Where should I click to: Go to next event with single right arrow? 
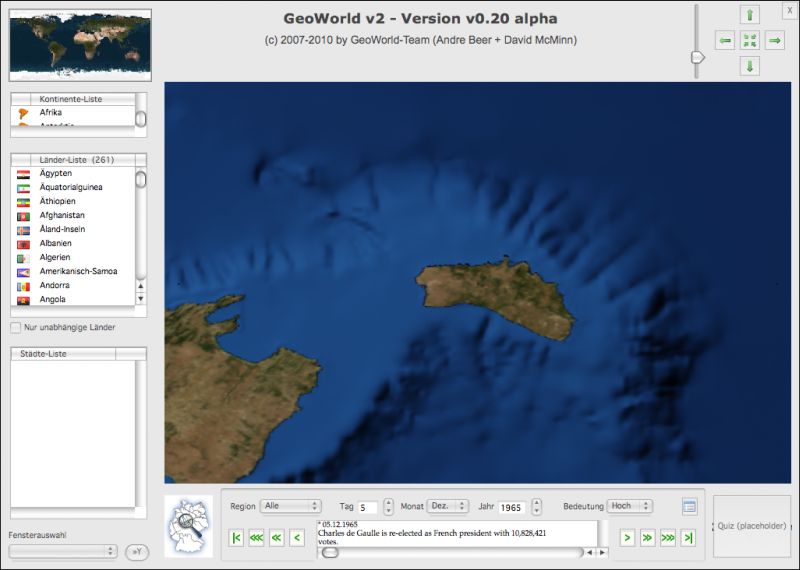click(x=627, y=537)
